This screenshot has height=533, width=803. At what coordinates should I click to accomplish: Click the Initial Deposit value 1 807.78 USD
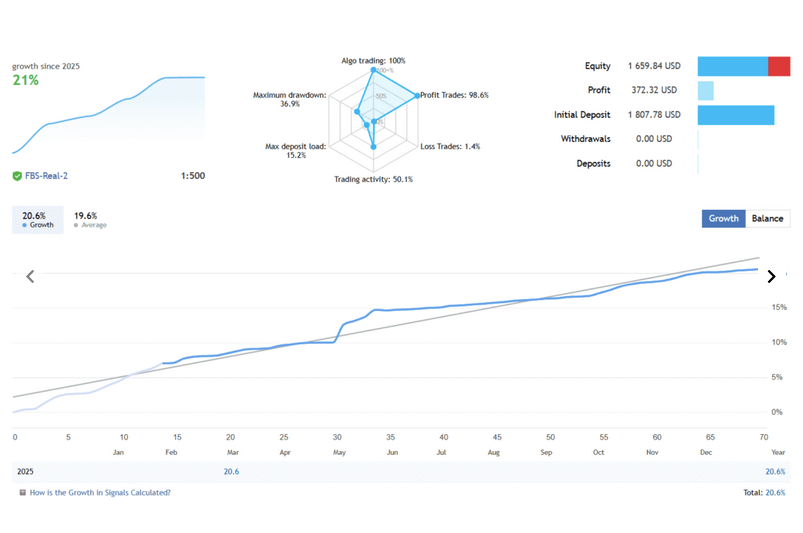click(654, 115)
